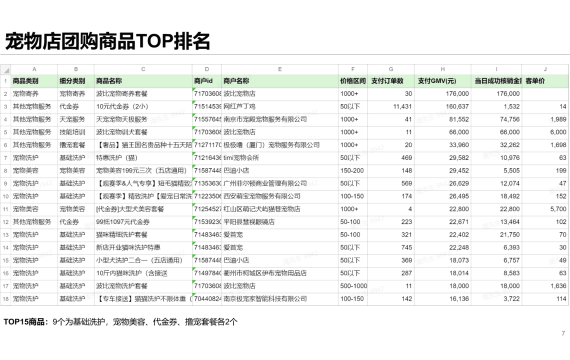Click the cell showing 11,431 orders
Viewport: 570px width, 360px height.
[x=391, y=107]
